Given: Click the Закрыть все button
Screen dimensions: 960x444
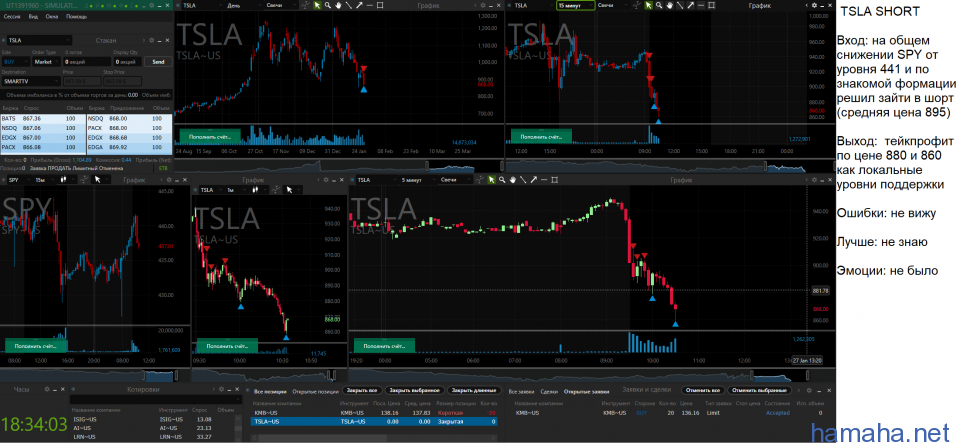Looking at the screenshot, I should tap(361, 390).
